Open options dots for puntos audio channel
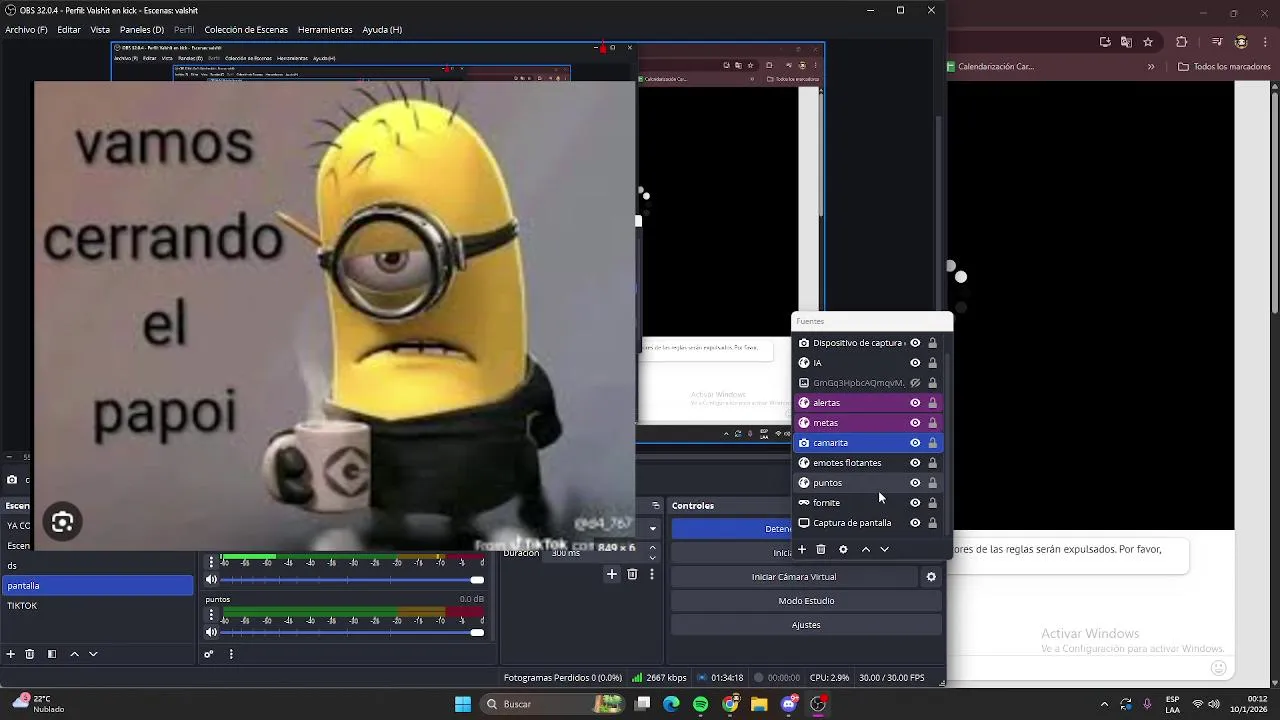The width and height of the screenshot is (1280, 720). [x=211, y=615]
